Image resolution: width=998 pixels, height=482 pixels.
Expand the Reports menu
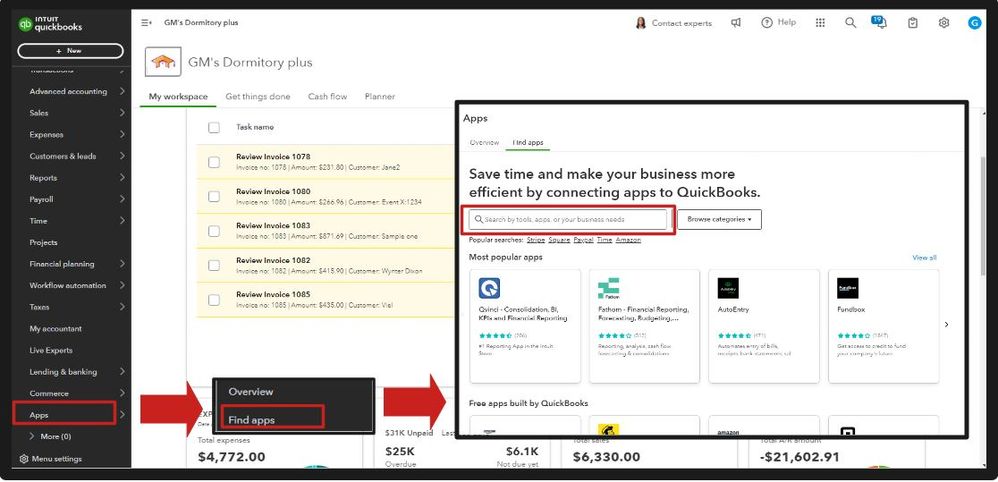(x=122, y=178)
